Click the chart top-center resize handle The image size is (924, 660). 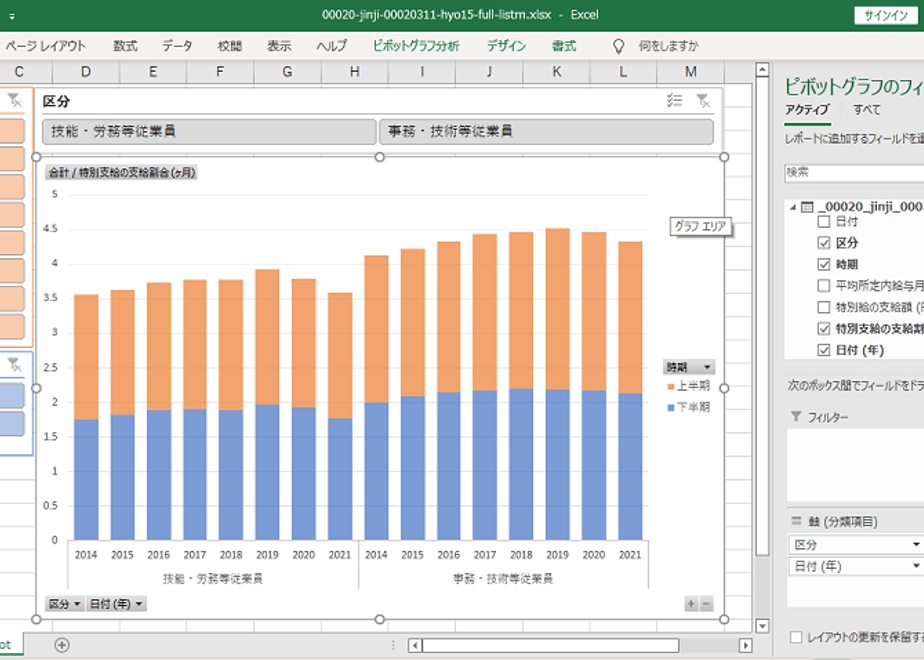[380, 157]
